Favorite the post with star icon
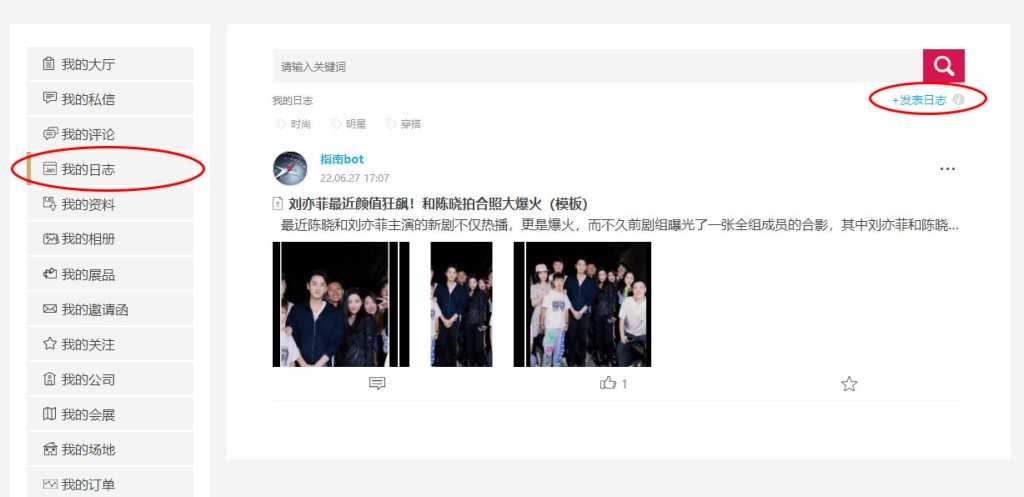The height and width of the screenshot is (497, 1024). 849,383
